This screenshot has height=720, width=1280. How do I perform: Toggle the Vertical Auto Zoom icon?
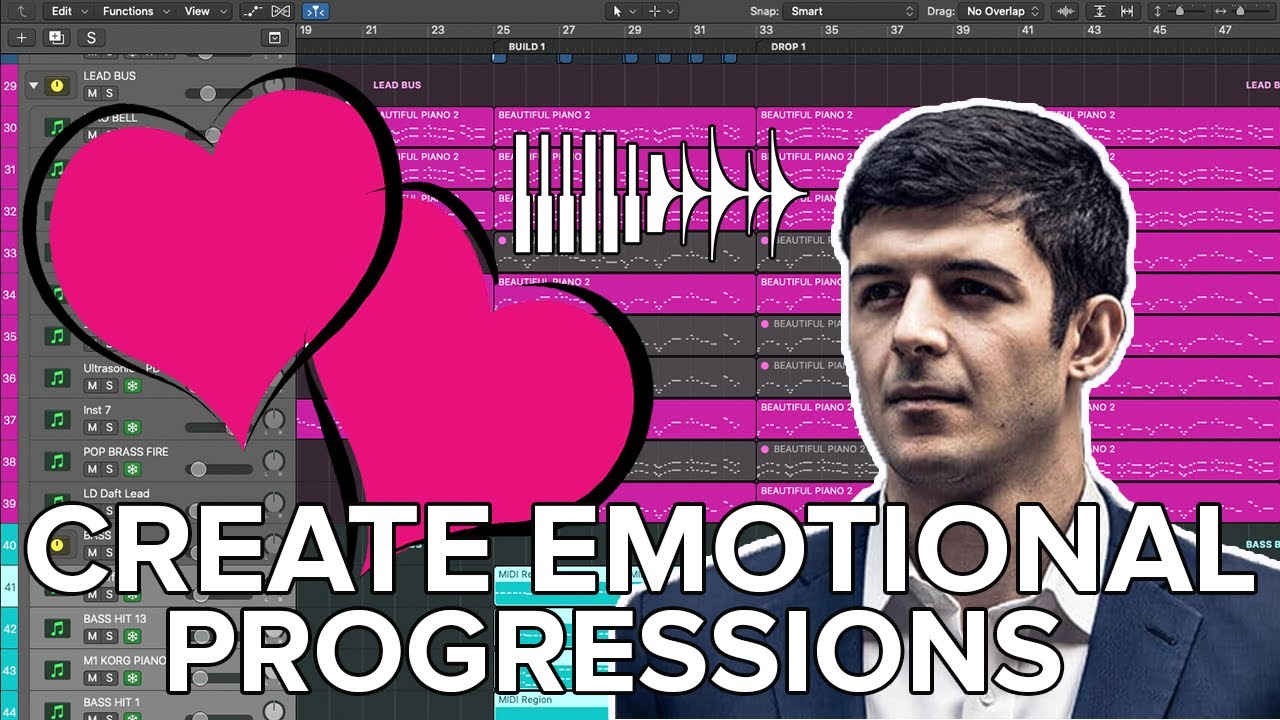pos(1100,11)
